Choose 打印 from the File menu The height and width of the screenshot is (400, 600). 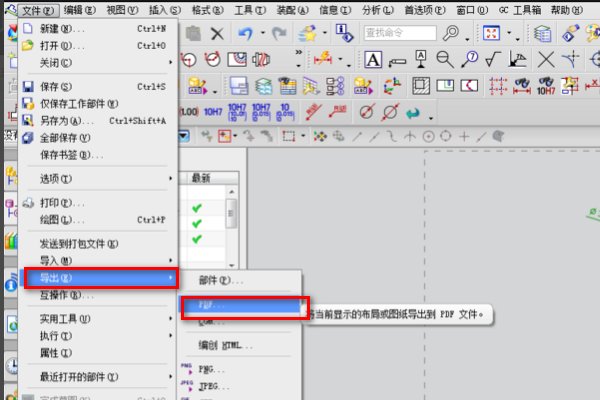pos(96,203)
